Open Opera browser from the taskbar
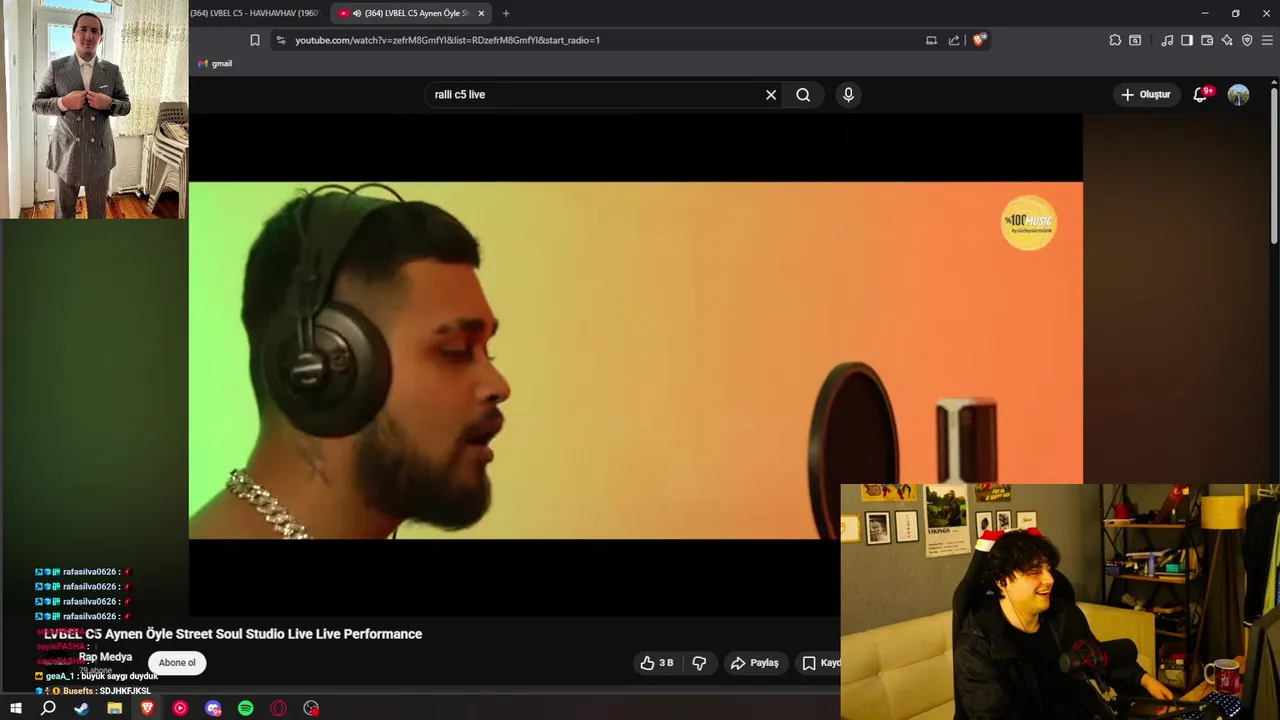 pos(279,708)
